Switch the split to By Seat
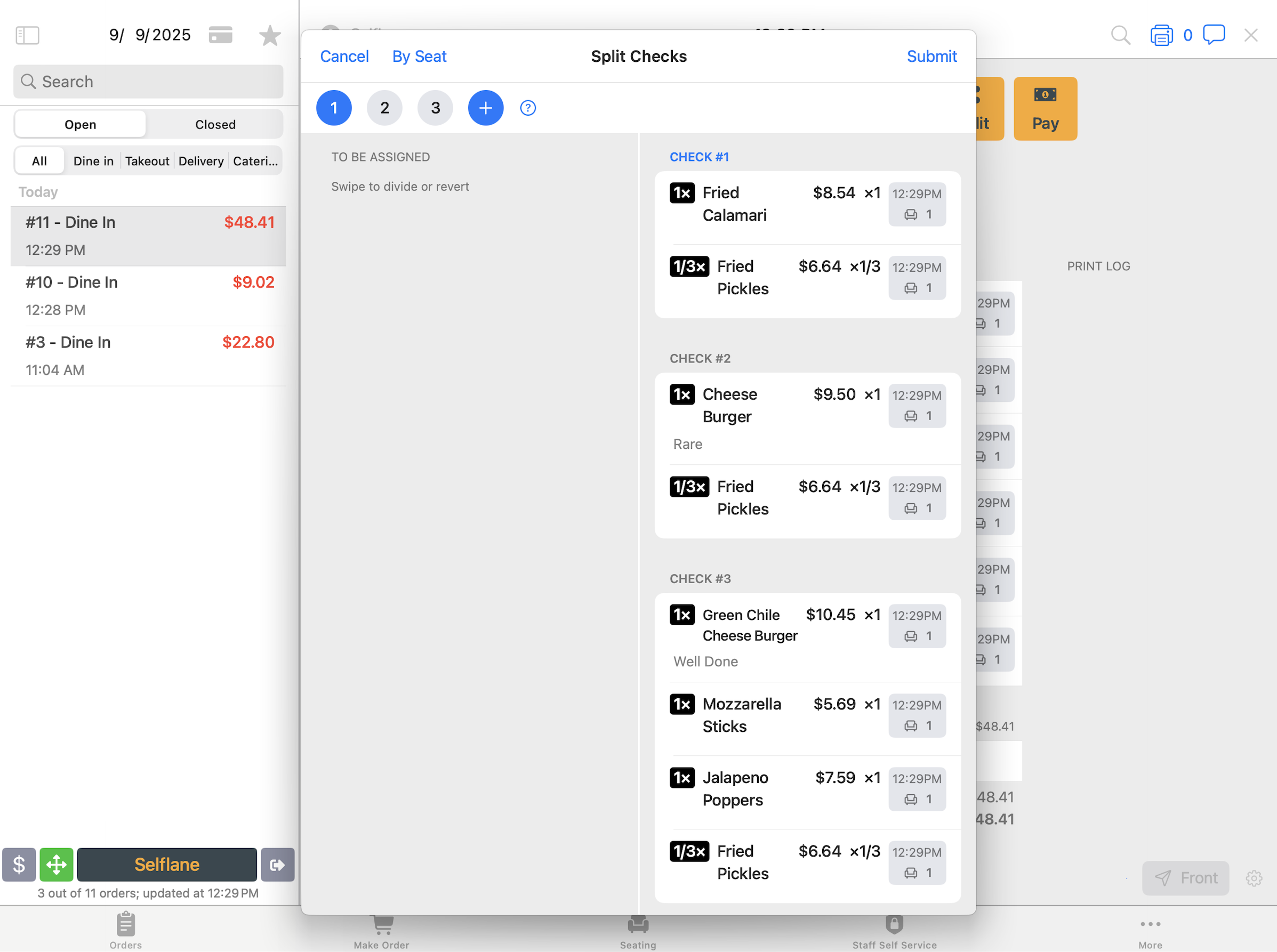Image resolution: width=1277 pixels, height=952 pixels. [x=419, y=57]
